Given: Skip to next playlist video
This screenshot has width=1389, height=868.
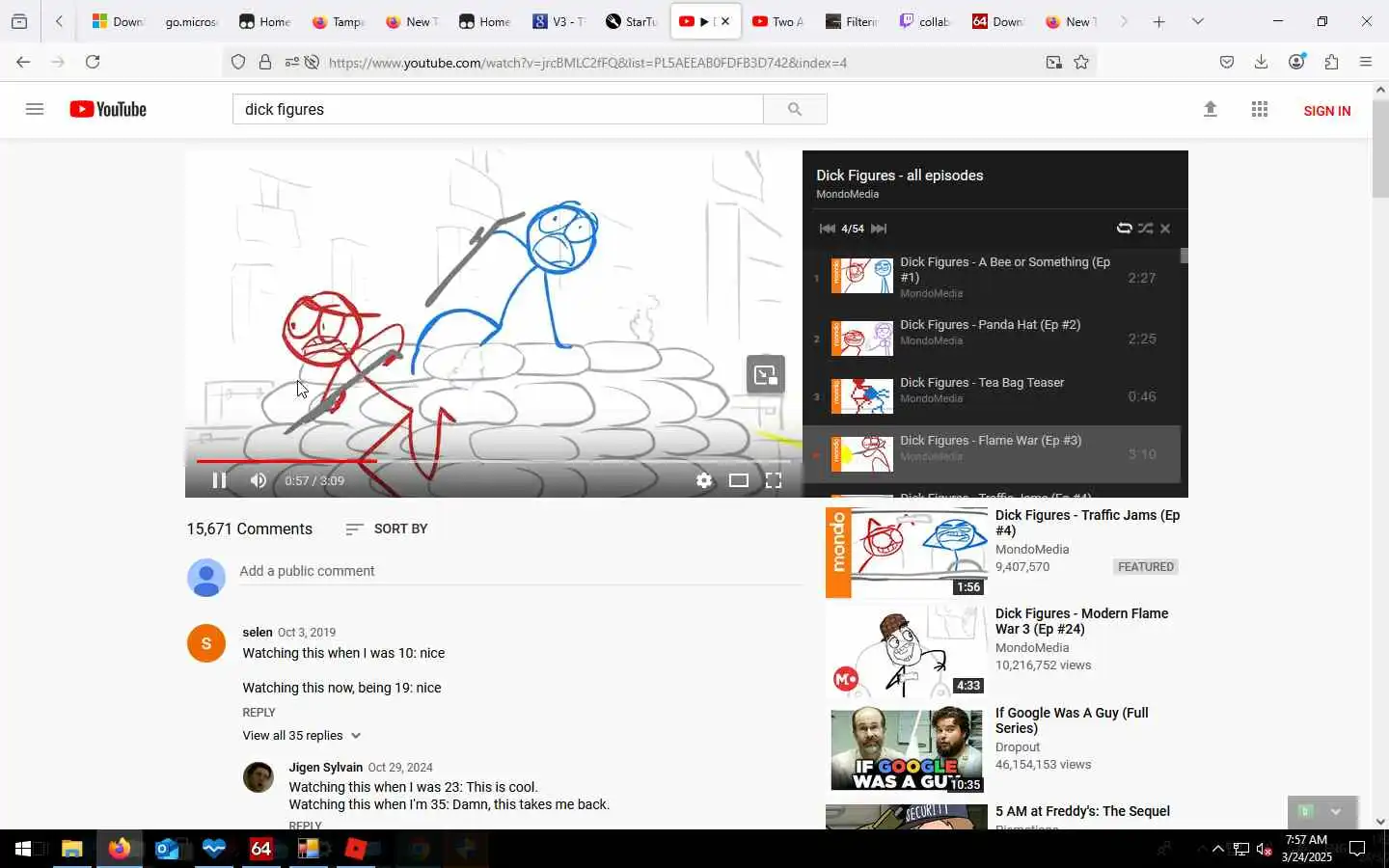Looking at the screenshot, I should 879,229.
